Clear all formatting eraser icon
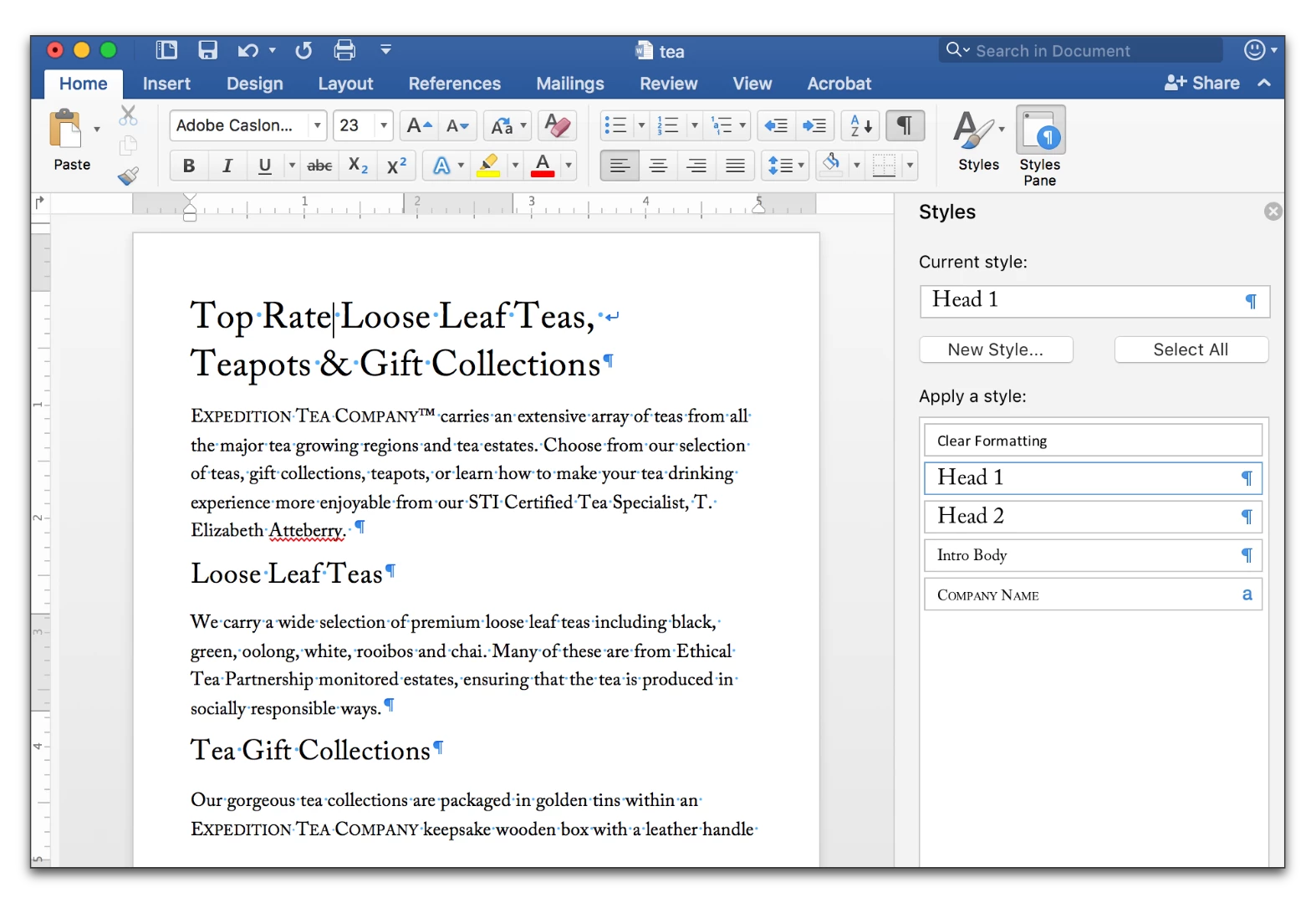 click(x=557, y=125)
